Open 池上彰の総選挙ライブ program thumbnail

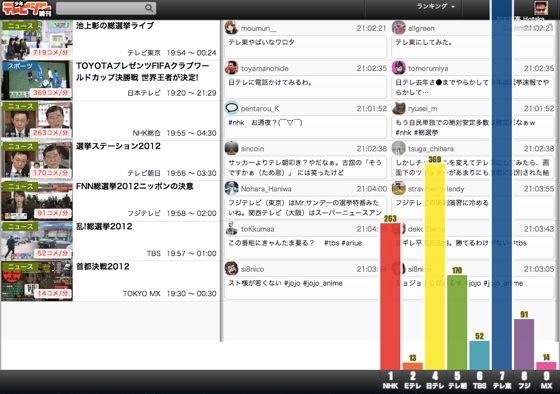[37, 40]
